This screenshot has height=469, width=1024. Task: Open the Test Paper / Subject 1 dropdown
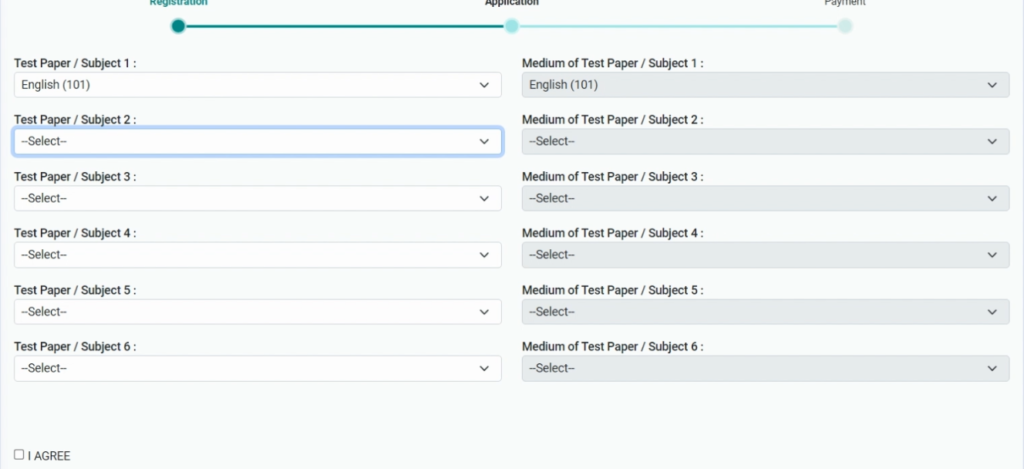pos(257,85)
